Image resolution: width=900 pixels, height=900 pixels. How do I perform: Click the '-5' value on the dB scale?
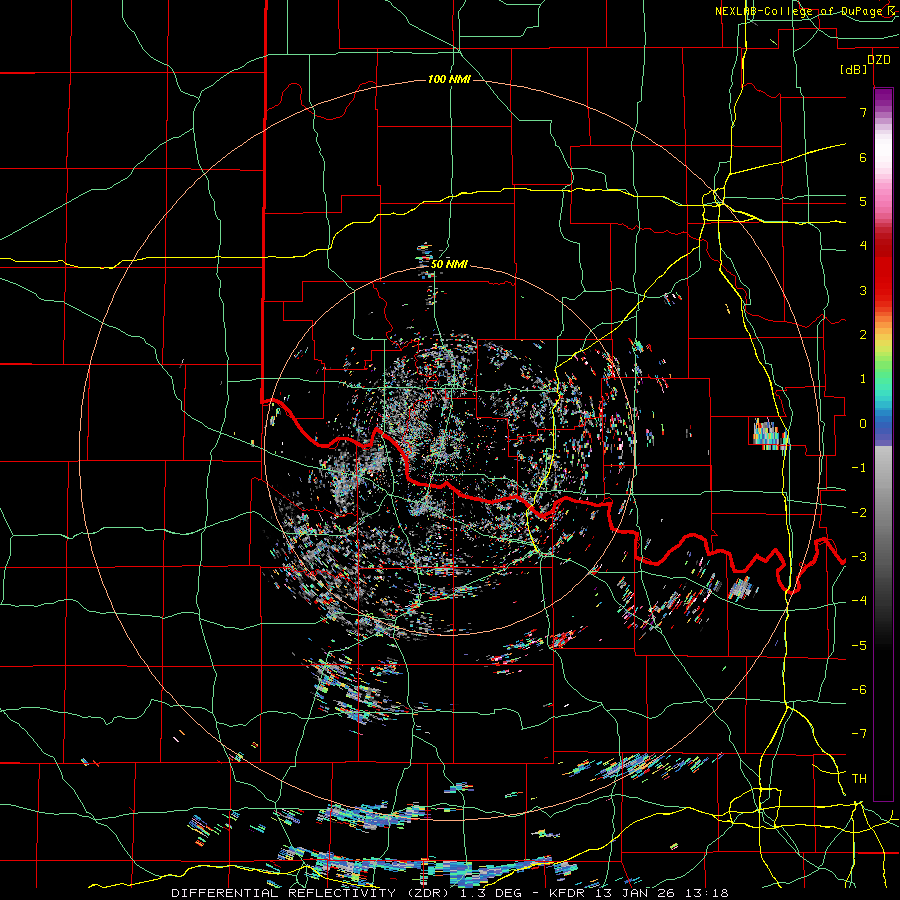(859, 646)
